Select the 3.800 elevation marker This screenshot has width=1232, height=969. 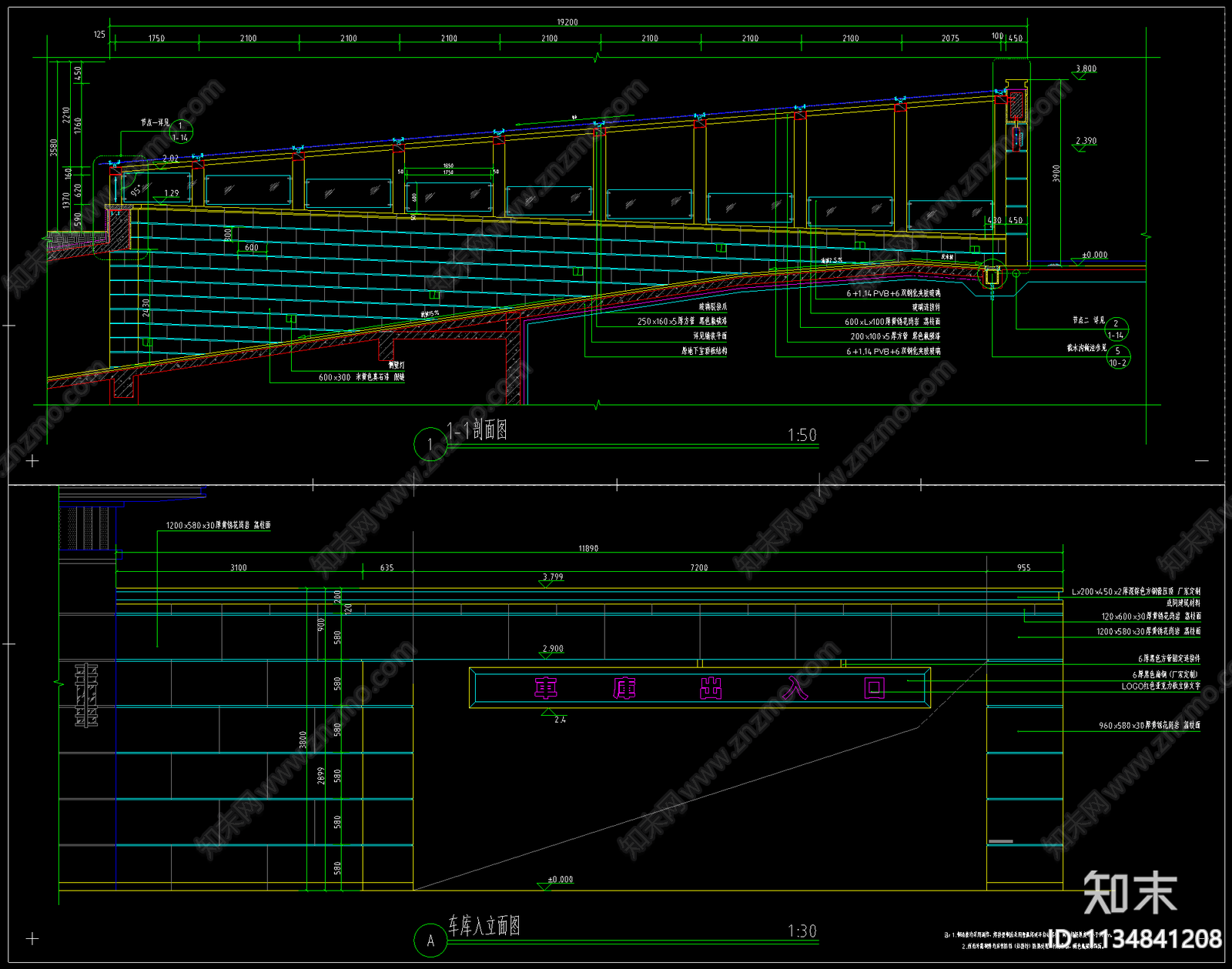click(1086, 69)
